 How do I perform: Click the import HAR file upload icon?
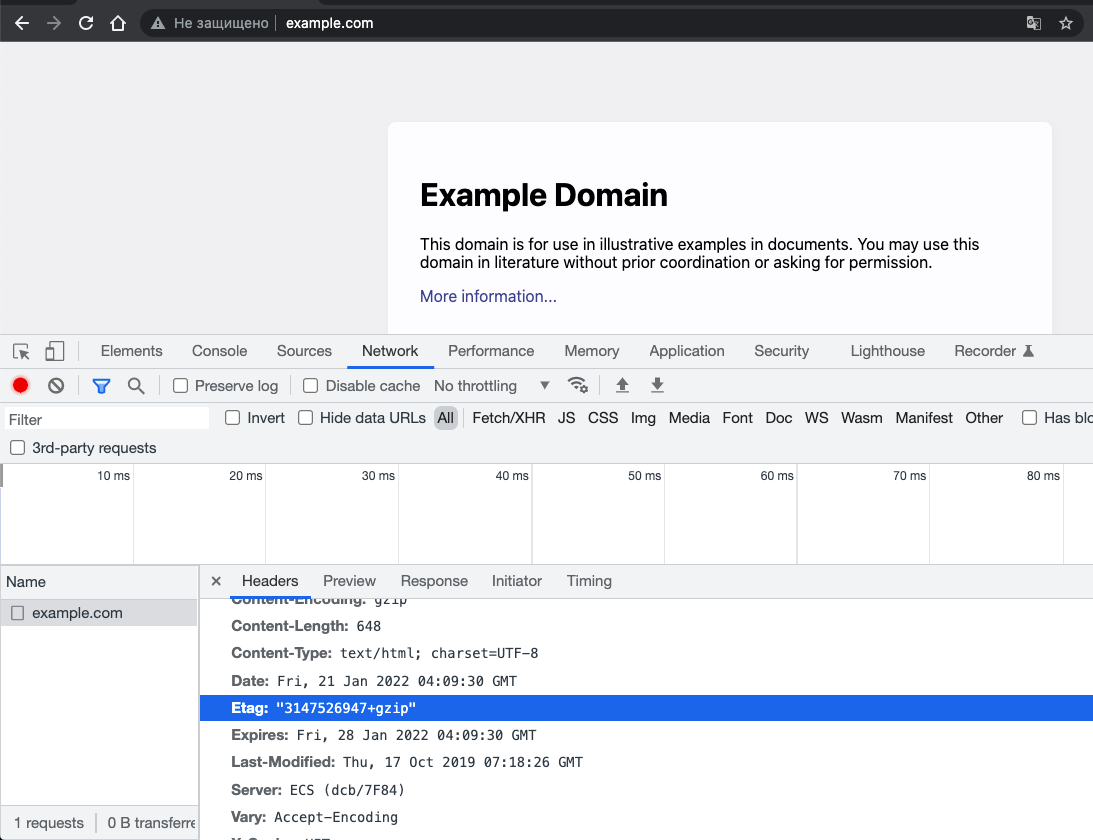click(622, 386)
